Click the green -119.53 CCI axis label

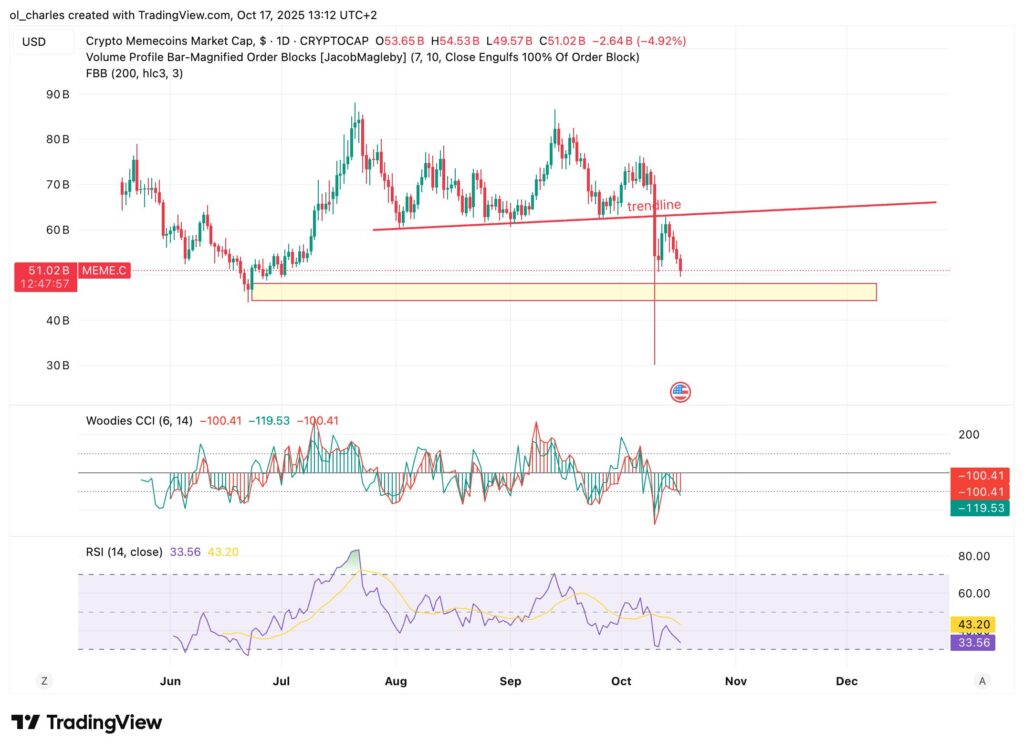pyautogui.click(x=981, y=508)
